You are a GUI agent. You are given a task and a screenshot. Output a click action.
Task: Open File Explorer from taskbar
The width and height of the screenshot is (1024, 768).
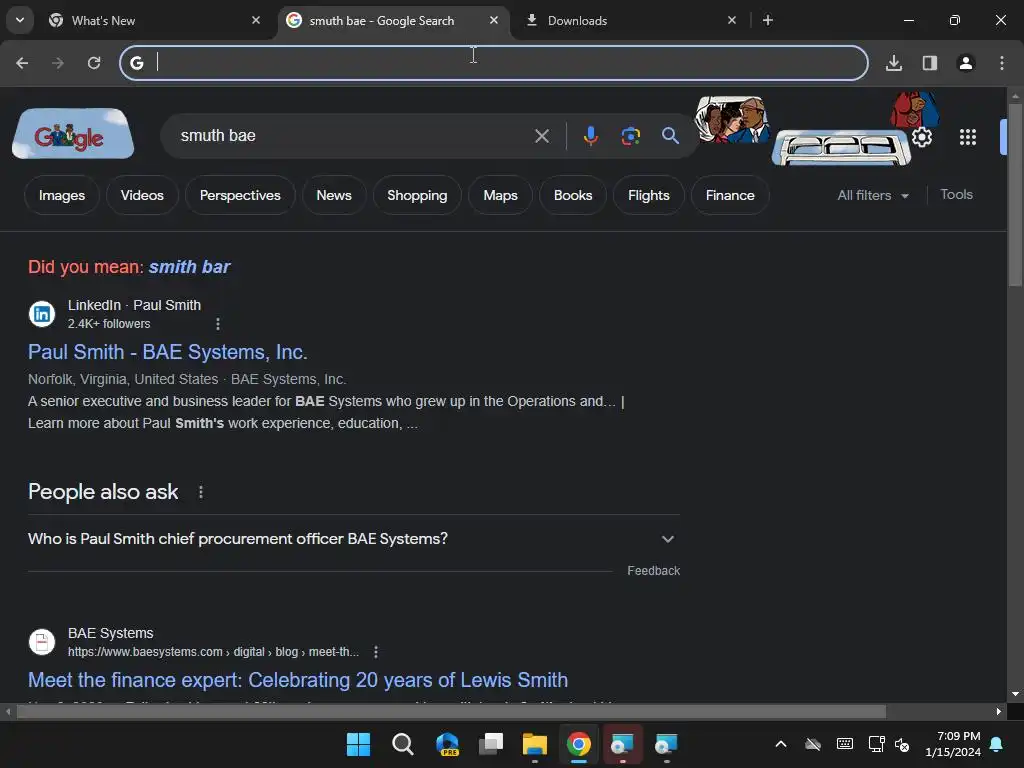tap(535, 744)
